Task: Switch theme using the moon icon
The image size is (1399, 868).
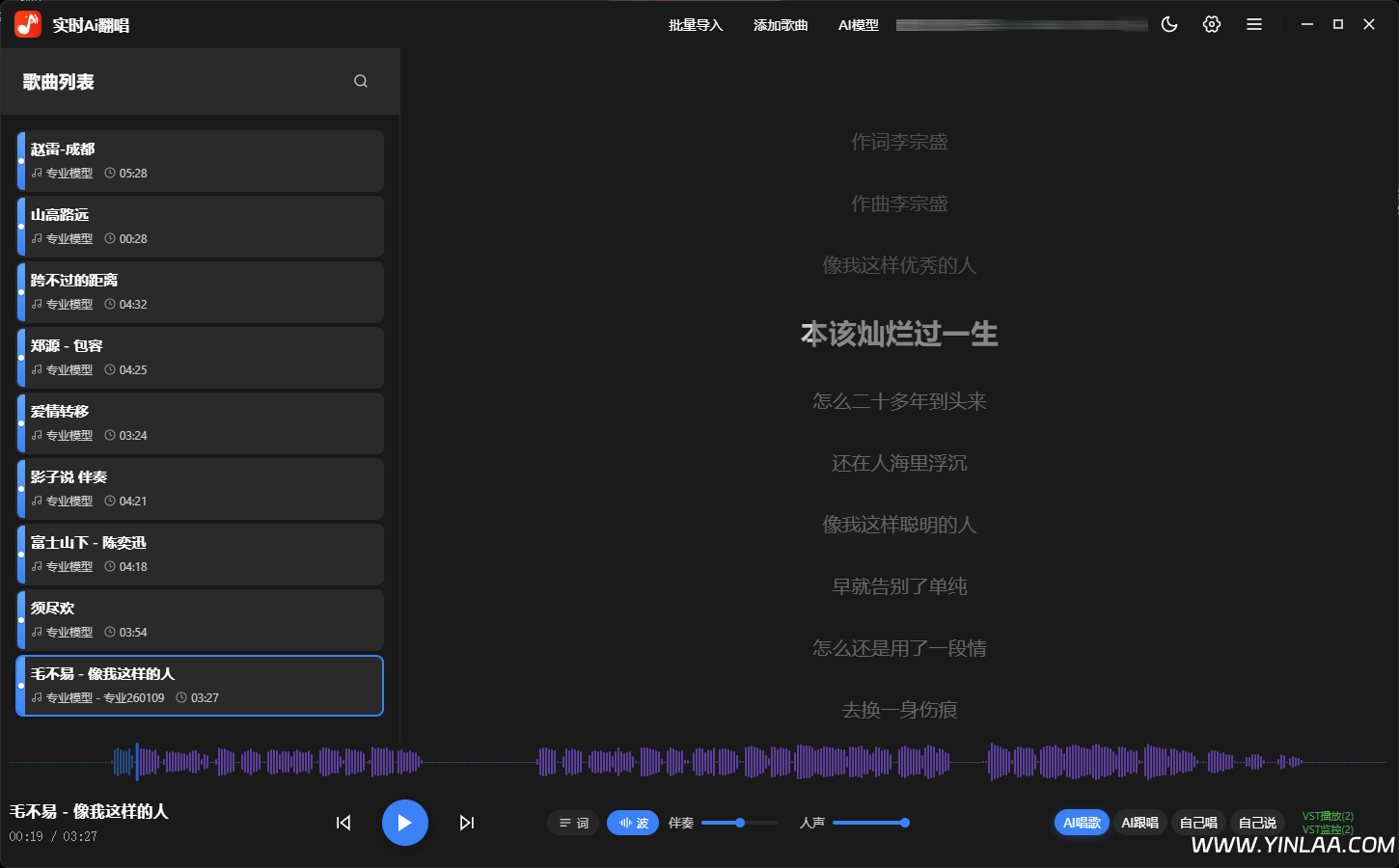Action: pyautogui.click(x=1168, y=24)
